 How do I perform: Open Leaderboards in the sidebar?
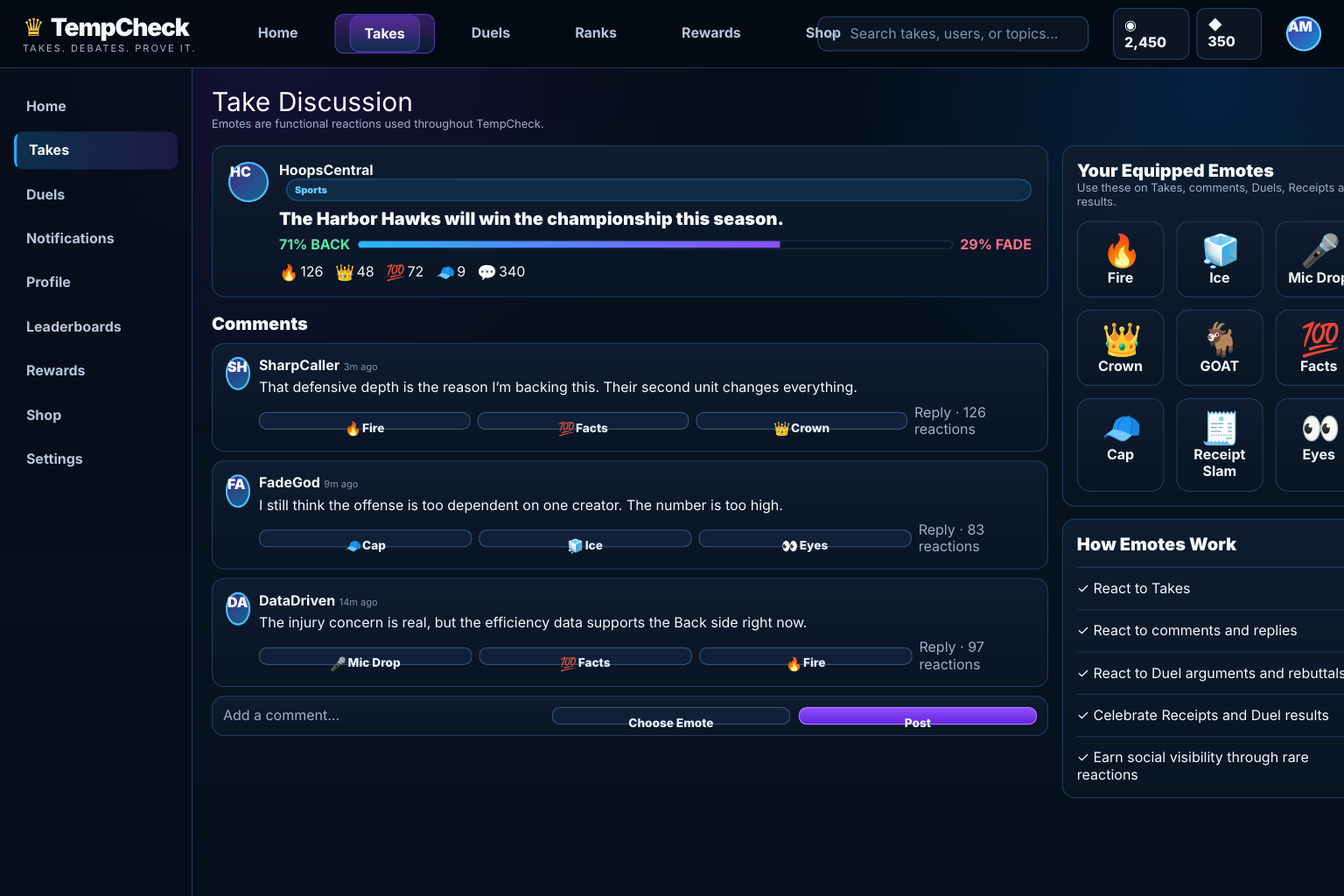(73, 326)
